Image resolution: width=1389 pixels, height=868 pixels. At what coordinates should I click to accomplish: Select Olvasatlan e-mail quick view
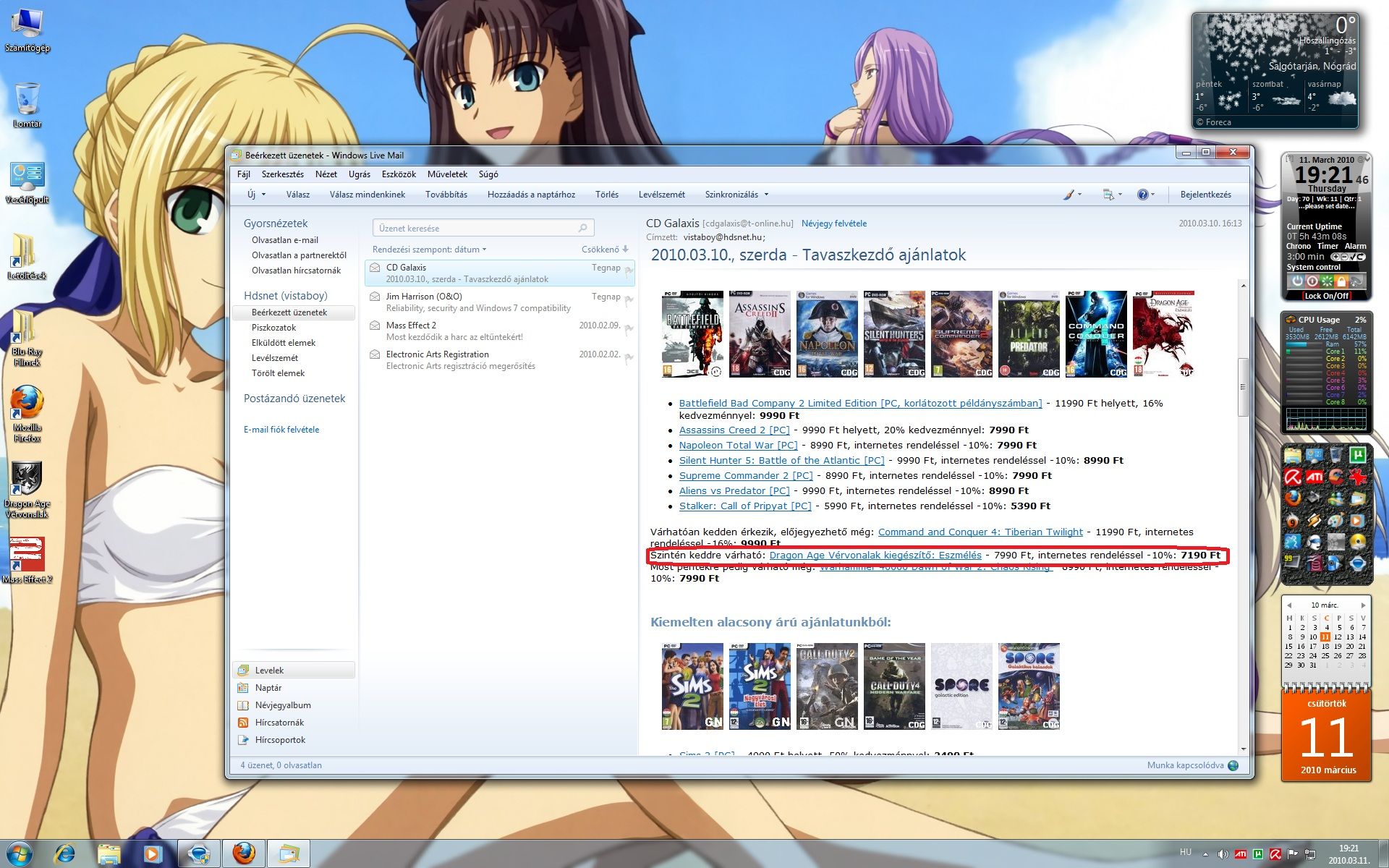[x=285, y=240]
